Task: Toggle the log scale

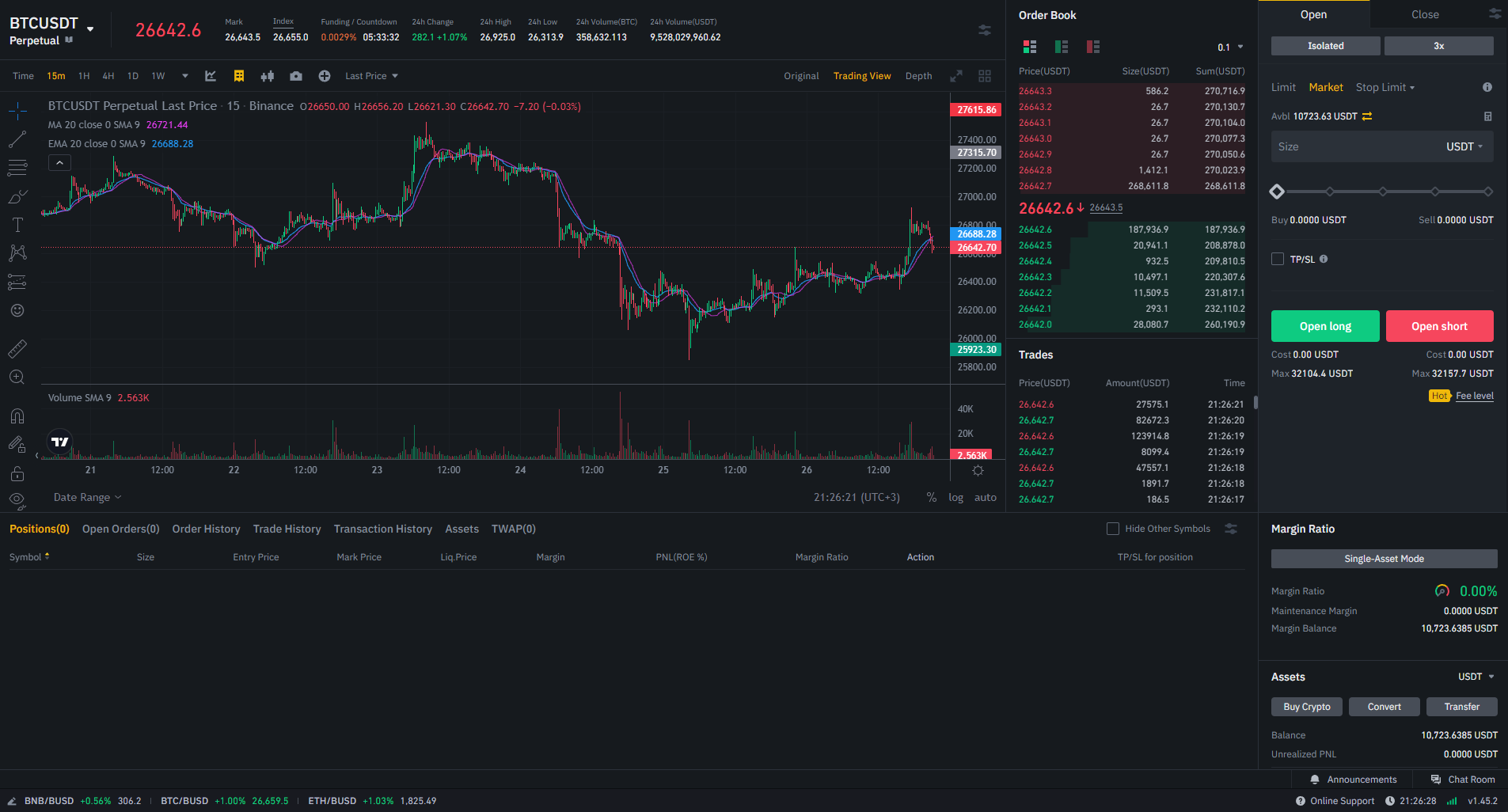Action: 956,498
